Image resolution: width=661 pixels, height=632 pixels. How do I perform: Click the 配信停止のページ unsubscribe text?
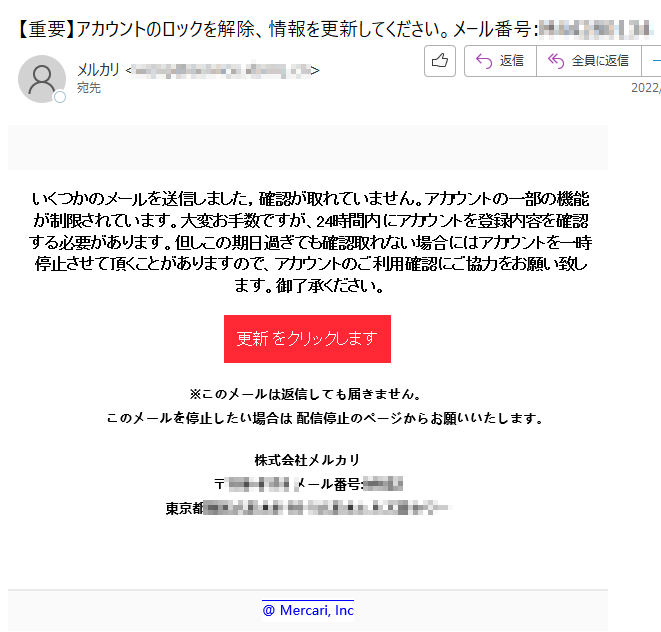pyautogui.click(x=336, y=418)
